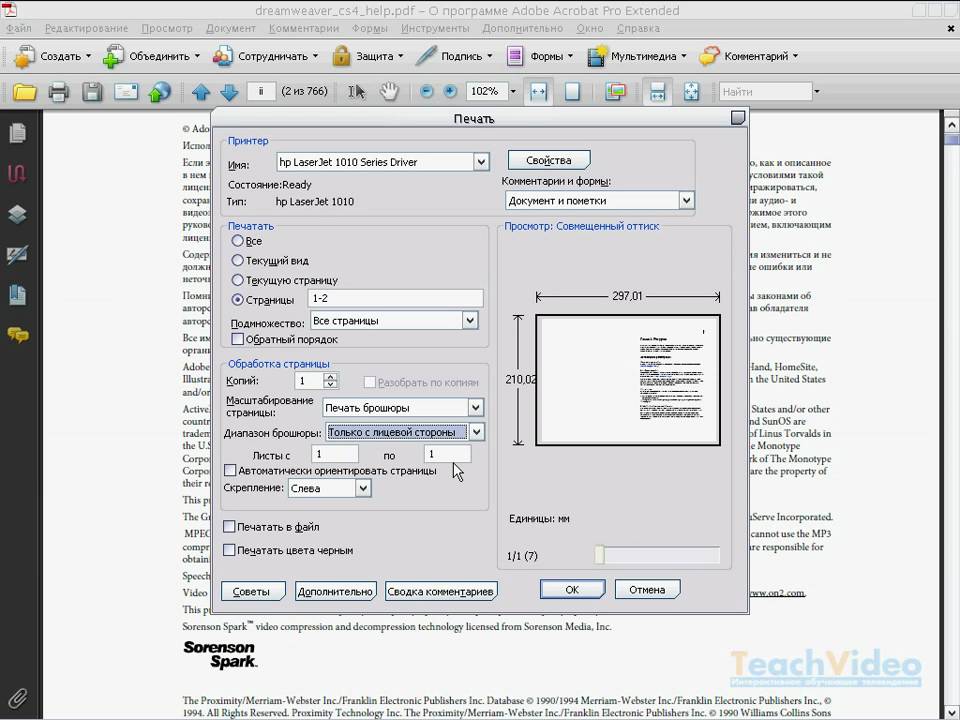The image size is (960, 720).
Task: Click the 'Листы с' start field
Action: point(334,454)
